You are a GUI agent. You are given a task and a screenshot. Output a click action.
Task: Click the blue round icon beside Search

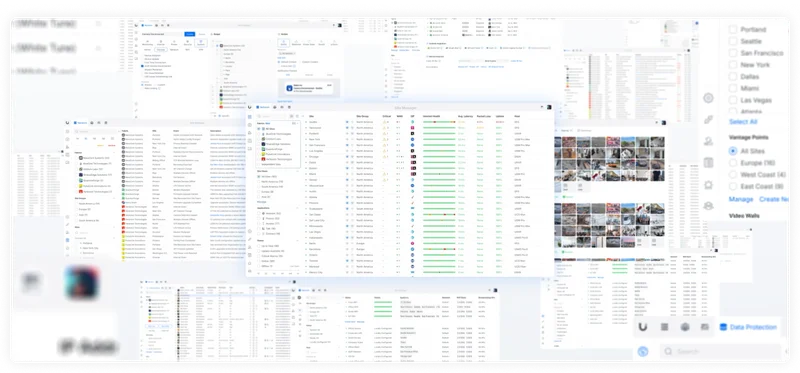tap(643, 352)
